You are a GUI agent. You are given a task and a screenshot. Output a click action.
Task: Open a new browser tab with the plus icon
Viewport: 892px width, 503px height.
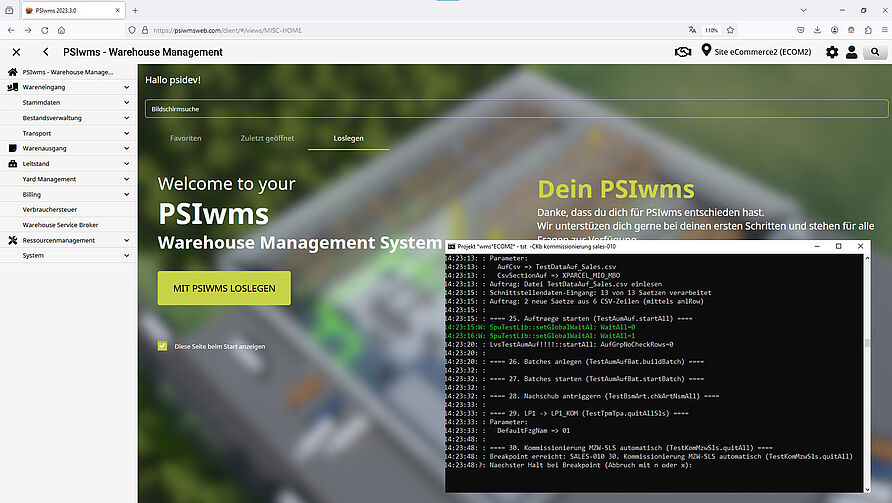[135, 10]
